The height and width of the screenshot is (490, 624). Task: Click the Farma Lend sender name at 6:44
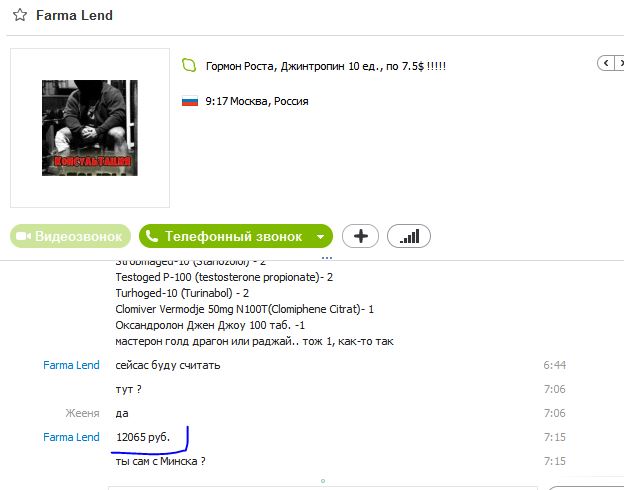(x=71, y=365)
